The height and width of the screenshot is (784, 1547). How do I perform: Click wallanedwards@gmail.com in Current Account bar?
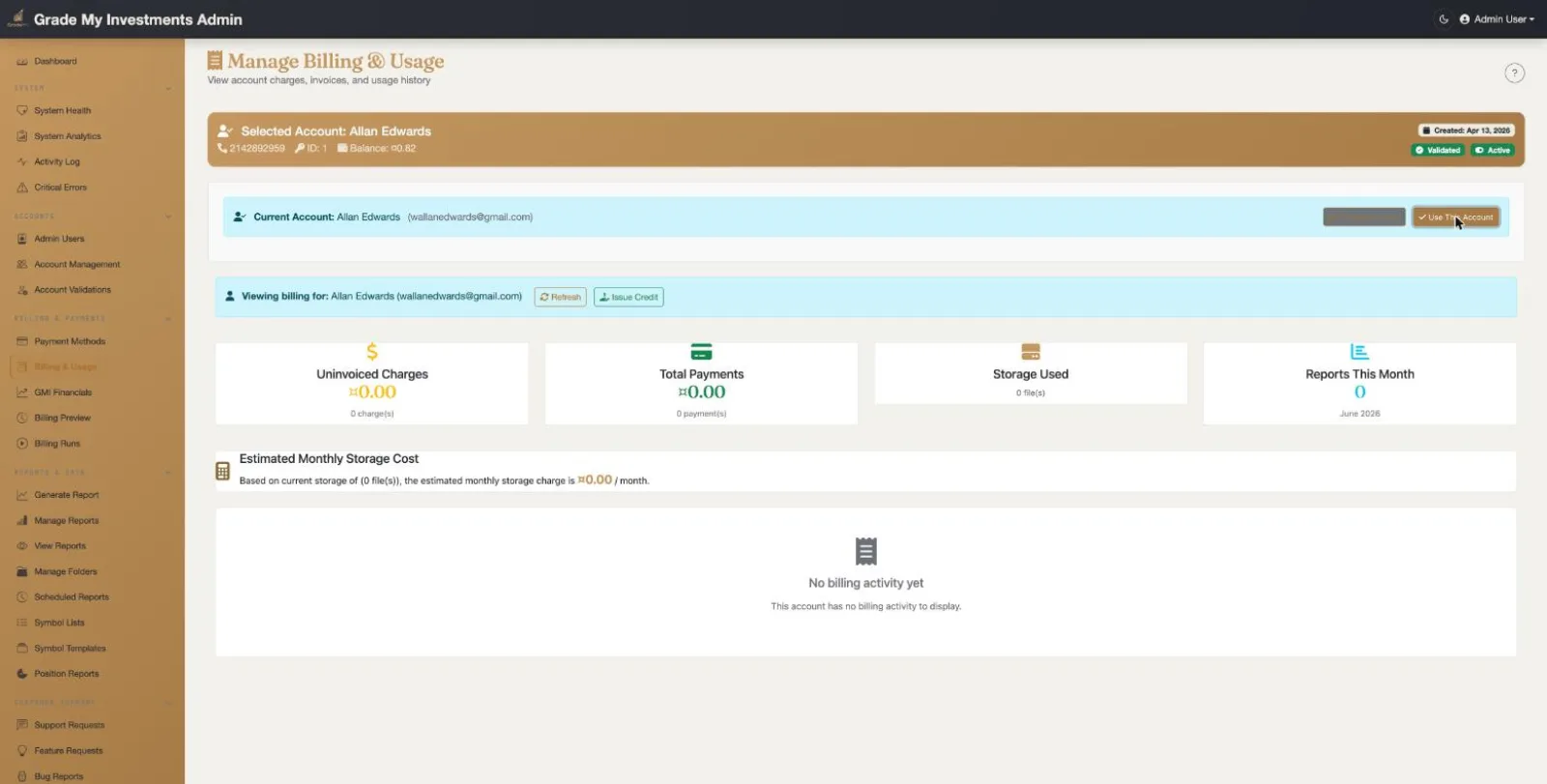tap(470, 218)
